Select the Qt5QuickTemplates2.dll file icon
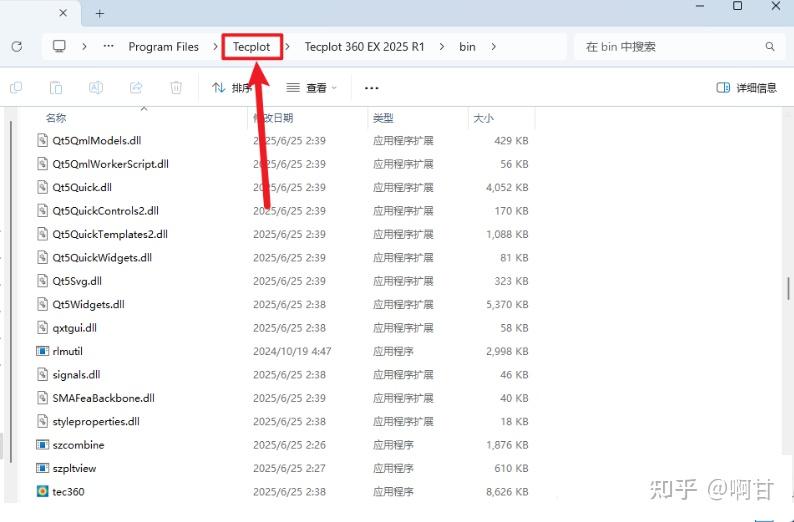This screenshot has height=522, width=794. pyautogui.click(x=43, y=234)
